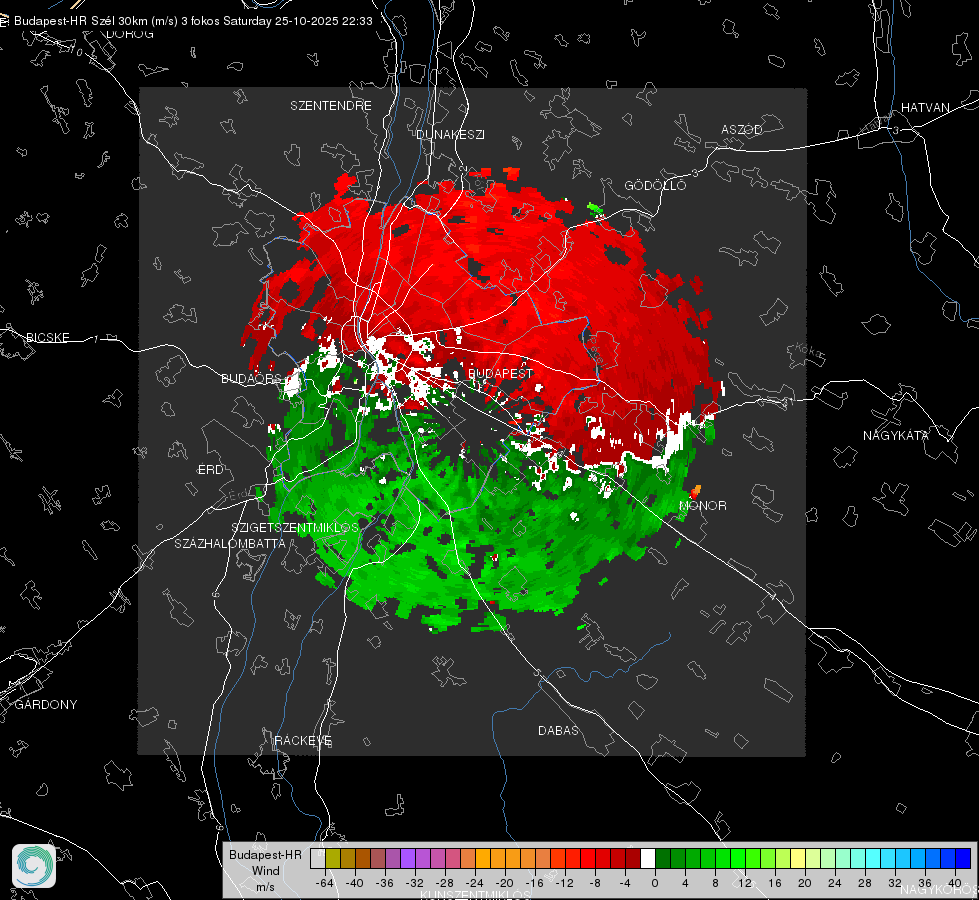This screenshot has height=900, width=979.
Task: Click the orange-red echo next to MONOR
Action: pos(696,492)
